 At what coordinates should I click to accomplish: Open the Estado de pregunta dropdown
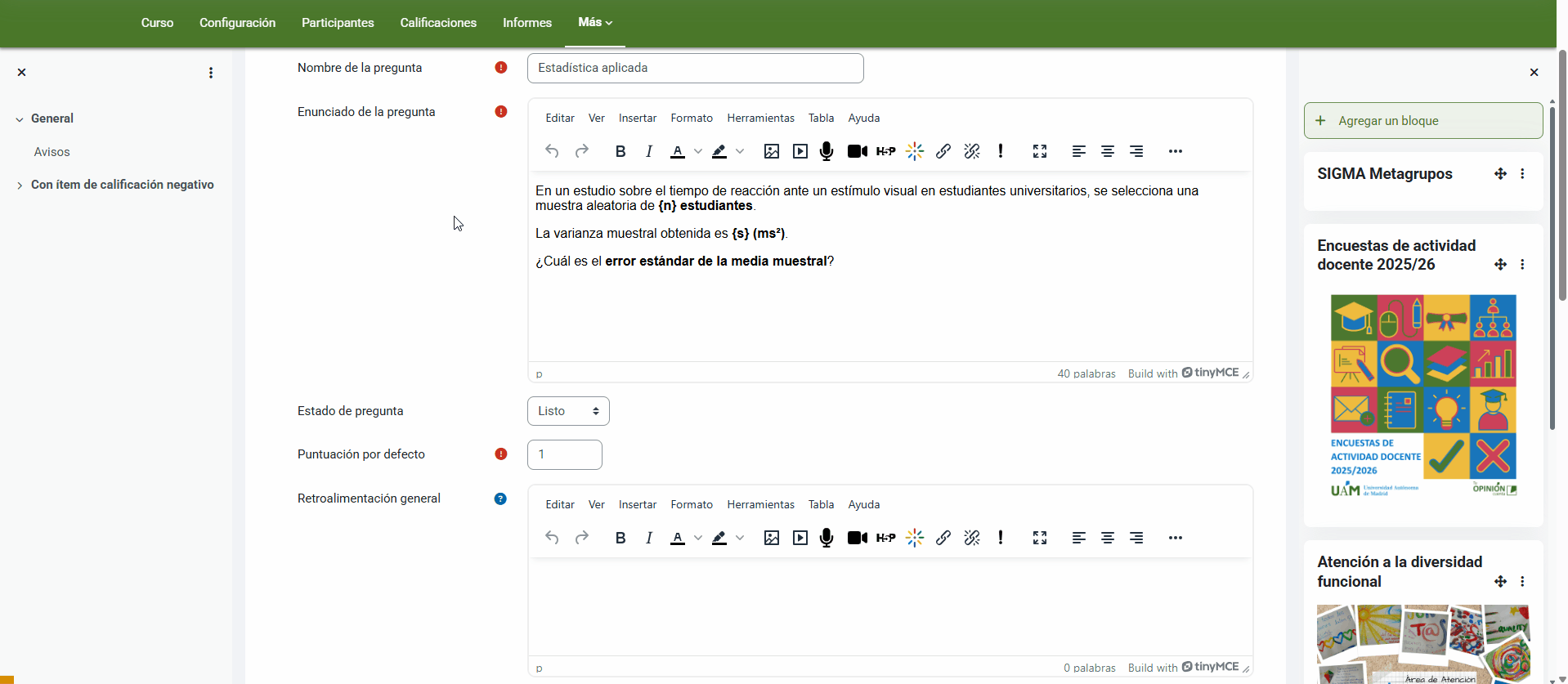coord(568,411)
